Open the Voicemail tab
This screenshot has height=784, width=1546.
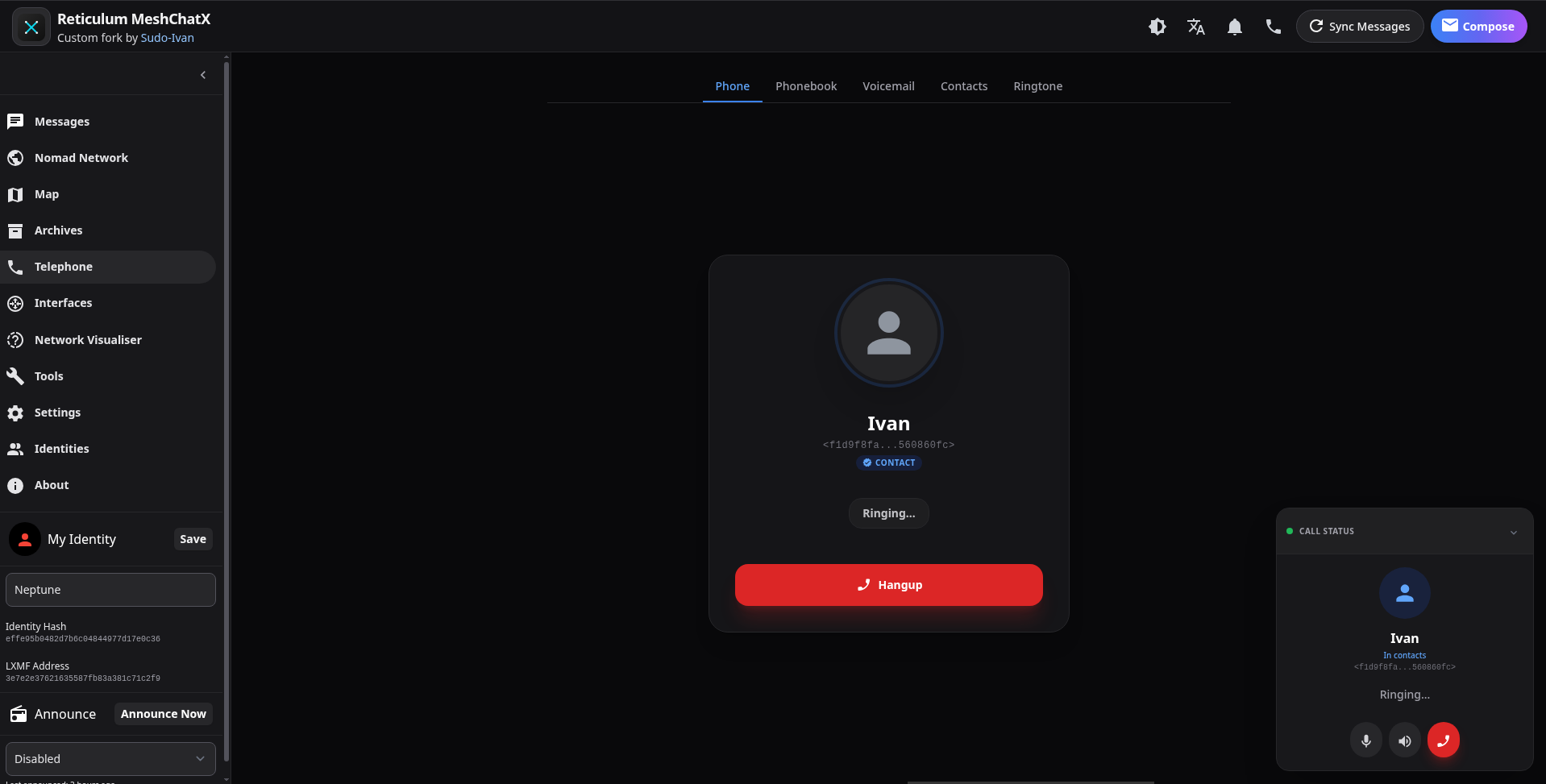pyautogui.click(x=888, y=86)
